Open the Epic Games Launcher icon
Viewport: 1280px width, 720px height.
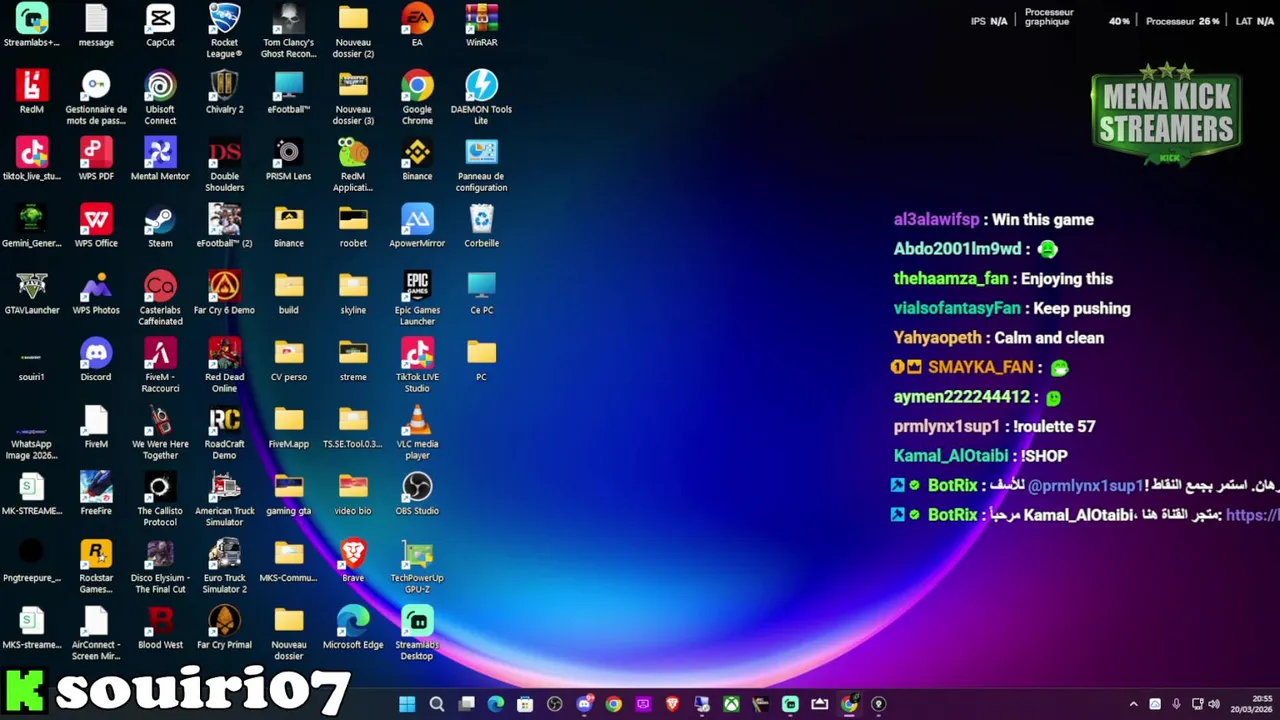point(417,298)
